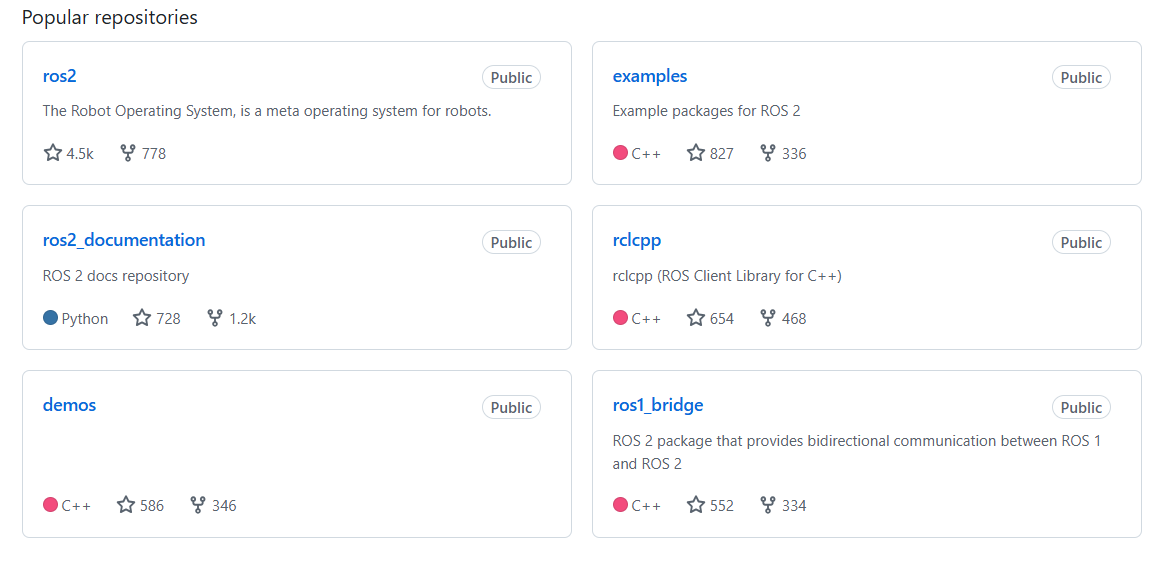Click the C++ language dot on rclcpp card
Image resolution: width=1175 pixels, height=564 pixels.
(620, 318)
